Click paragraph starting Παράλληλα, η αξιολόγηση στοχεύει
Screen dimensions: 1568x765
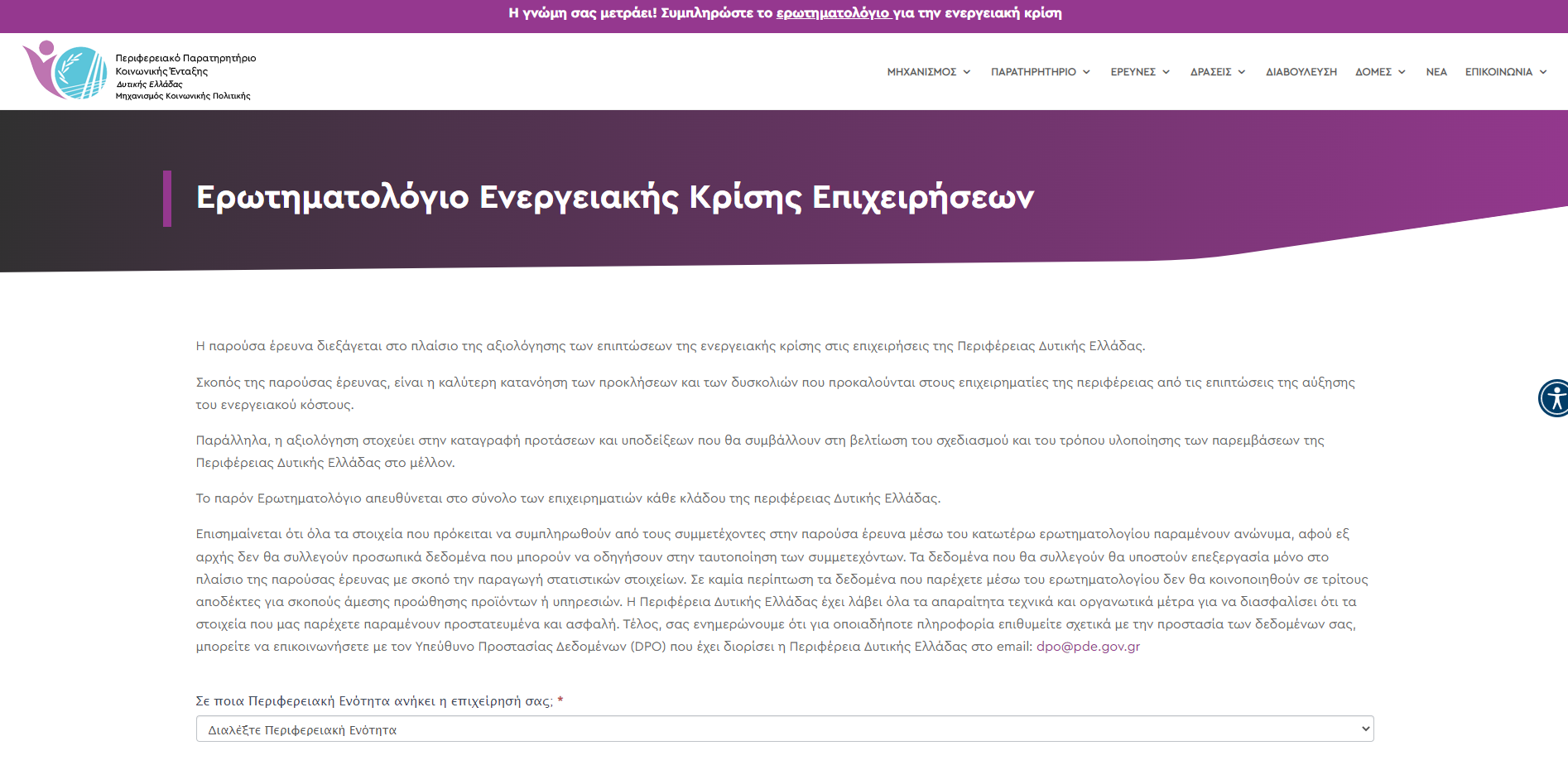click(x=760, y=451)
